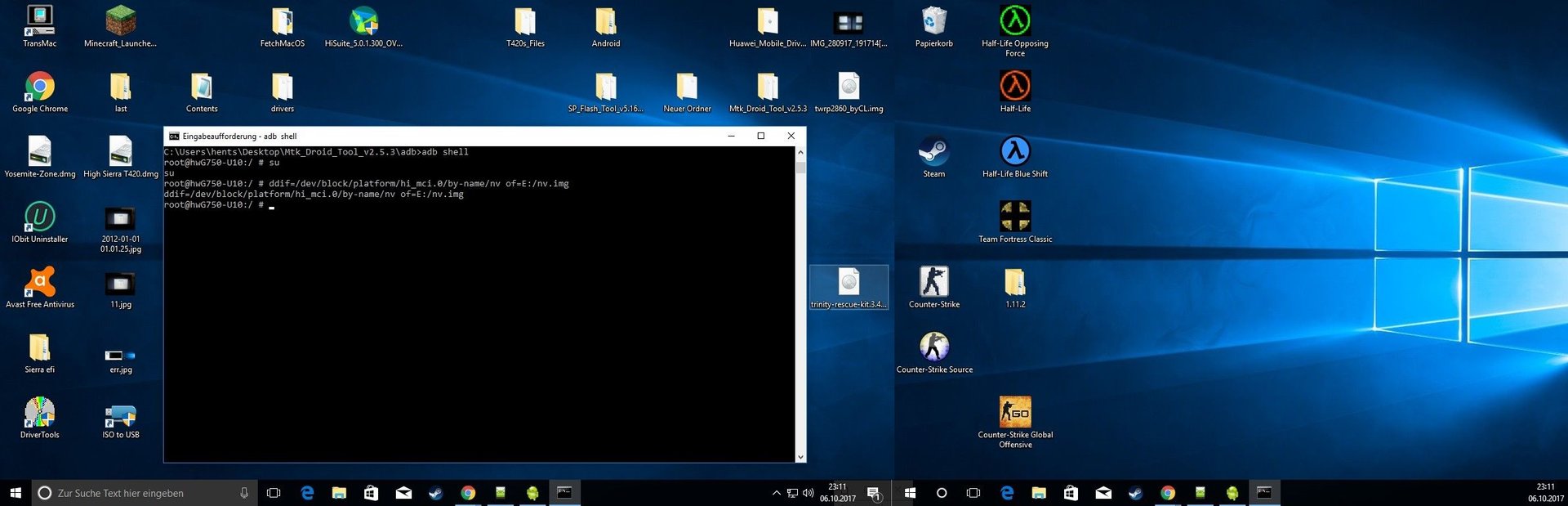Select the 11.jpg image file
The image size is (1568, 506).
coord(120,284)
